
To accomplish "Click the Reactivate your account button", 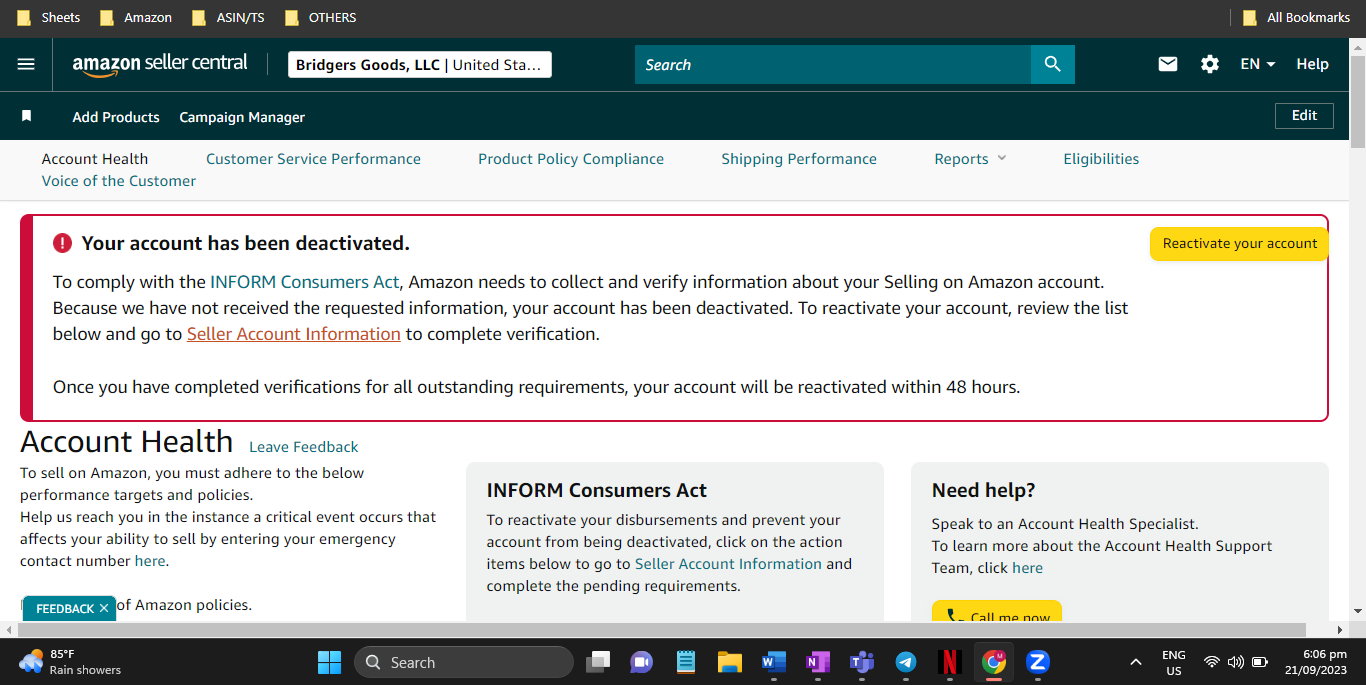I will pyautogui.click(x=1239, y=244).
